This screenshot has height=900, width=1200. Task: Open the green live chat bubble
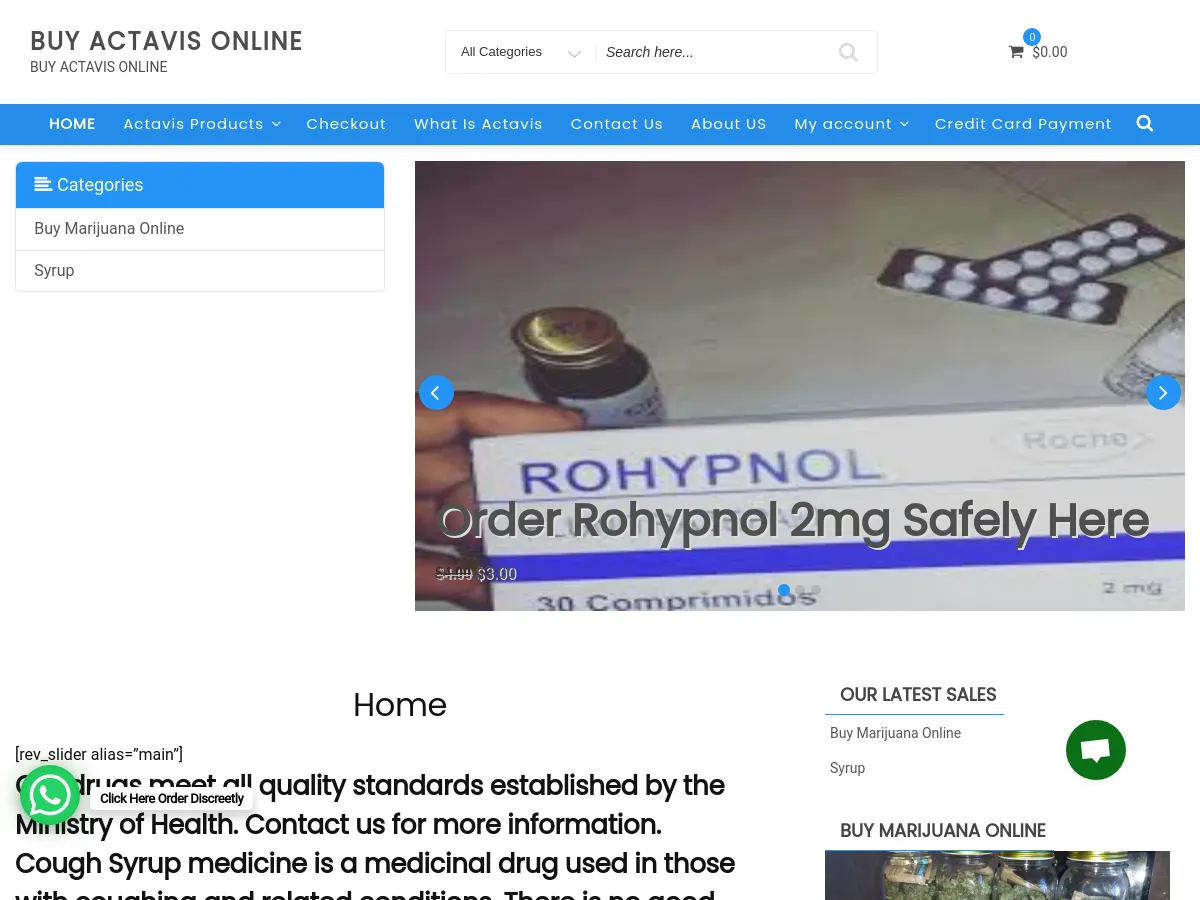(1096, 750)
